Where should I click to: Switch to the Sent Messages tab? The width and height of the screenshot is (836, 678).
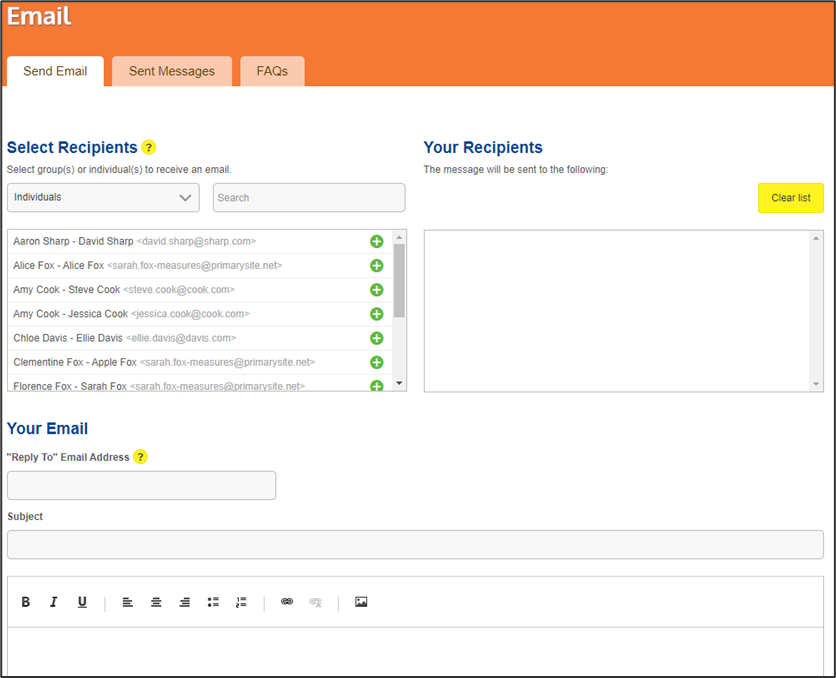pos(172,71)
